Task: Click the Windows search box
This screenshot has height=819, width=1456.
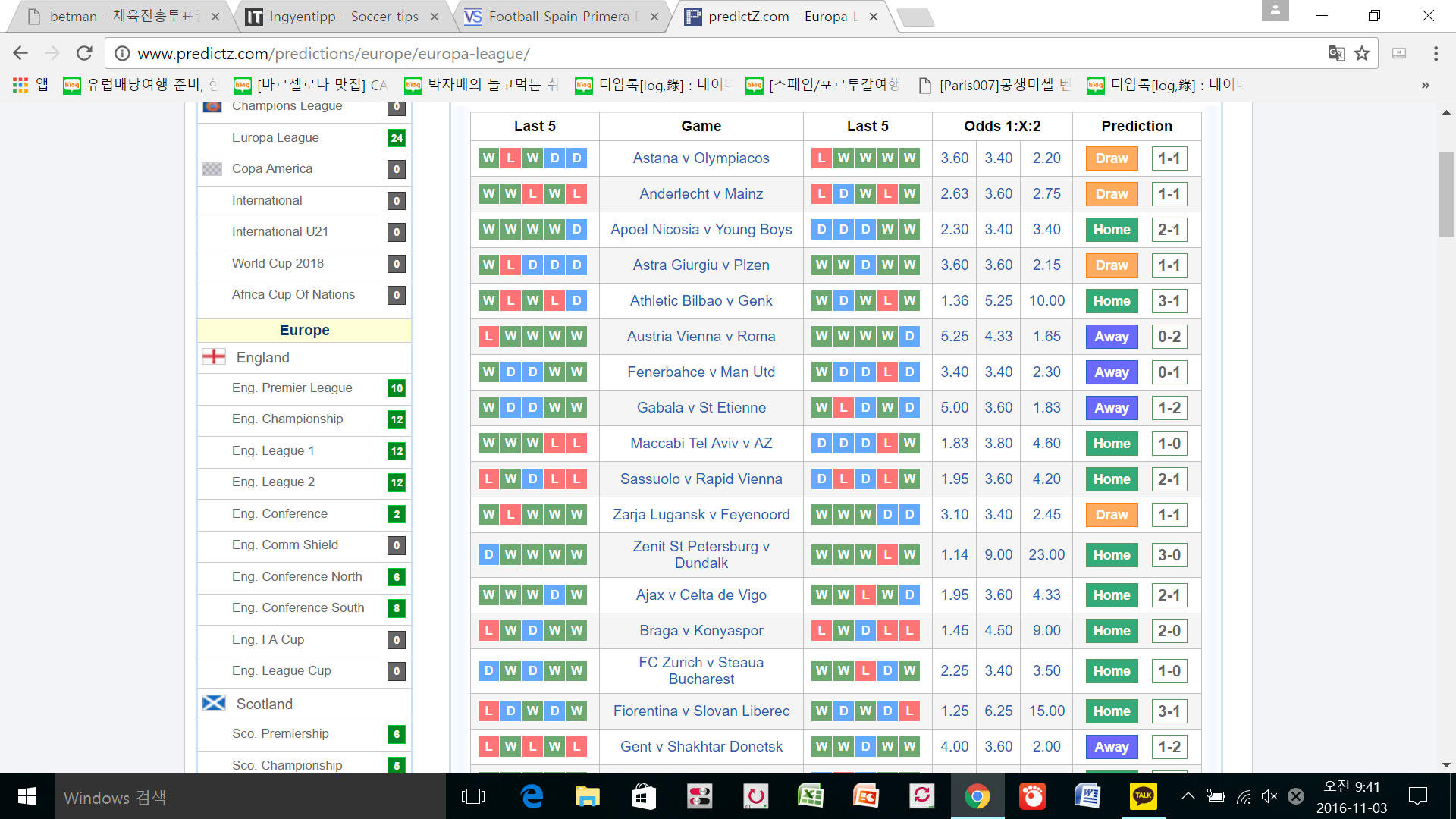Action: pos(250,796)
